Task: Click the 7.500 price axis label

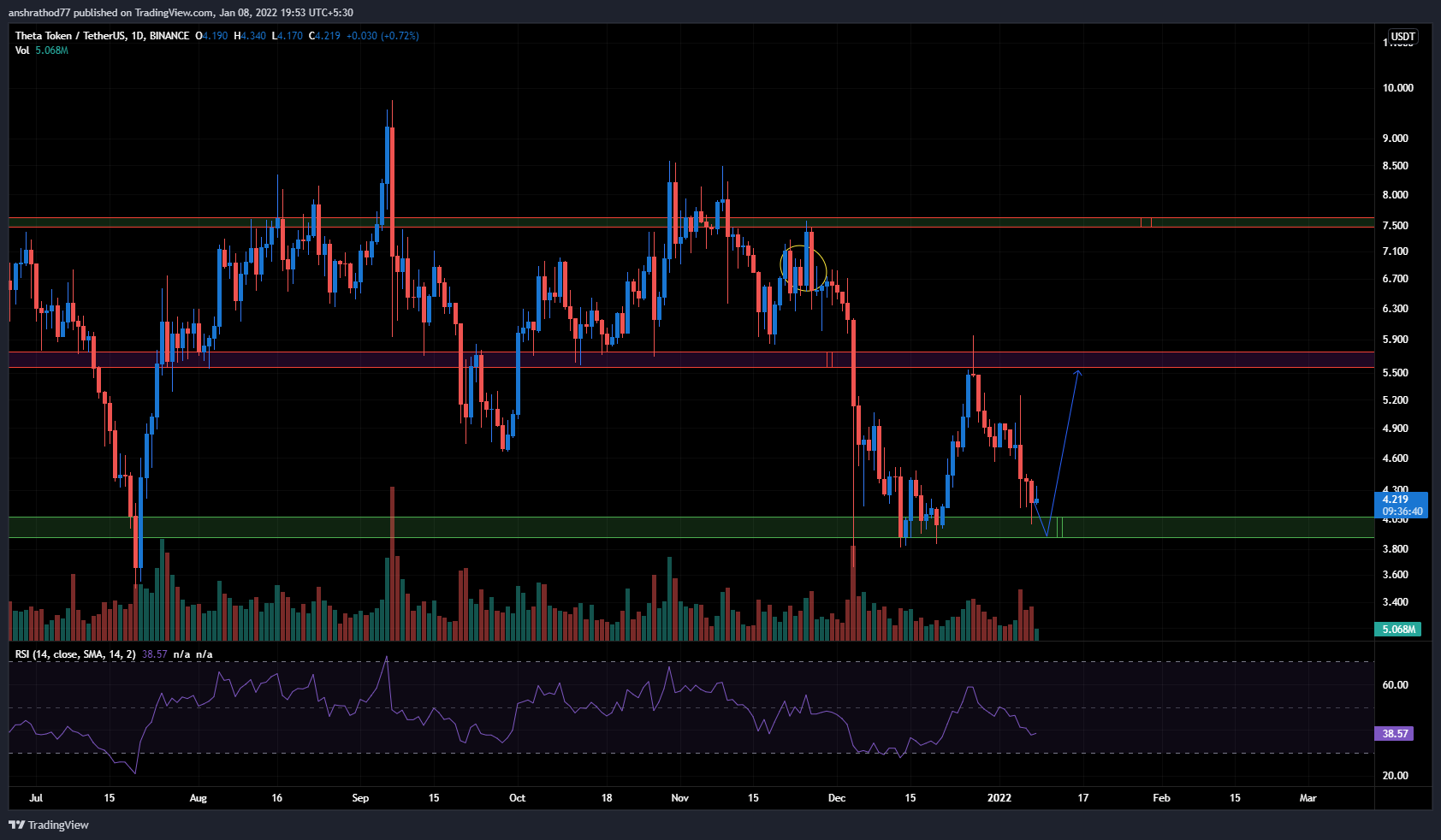Action: point(1396,226)
